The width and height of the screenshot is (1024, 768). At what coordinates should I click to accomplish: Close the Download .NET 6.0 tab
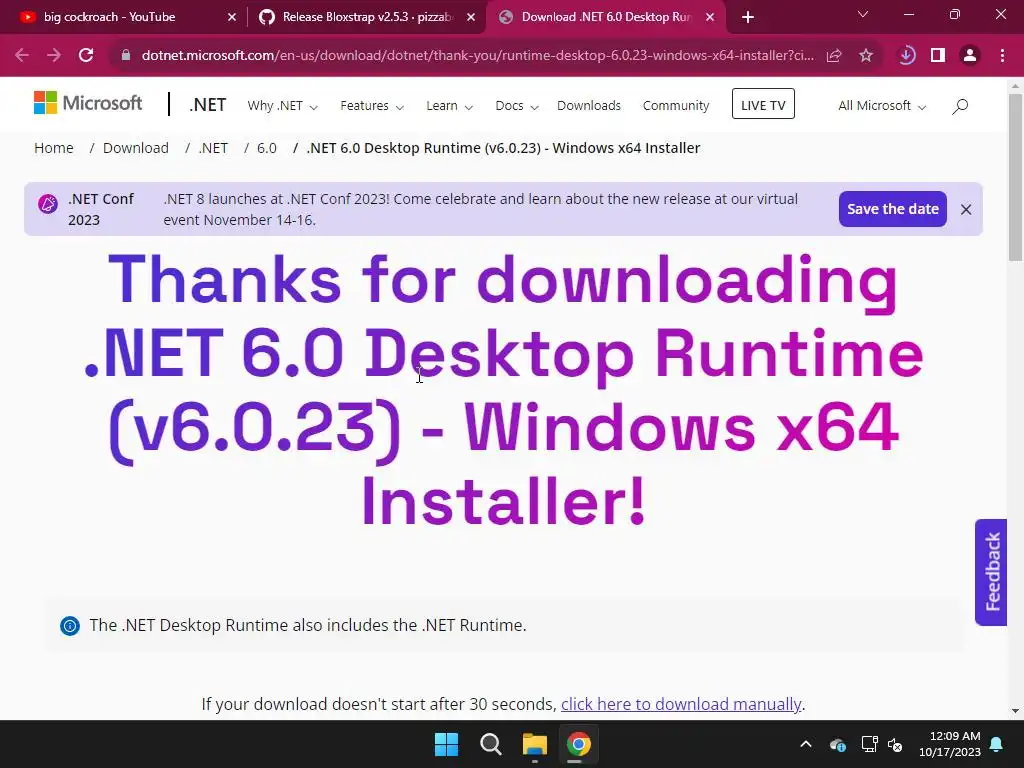pyautogui.click(x=710, y=18)
